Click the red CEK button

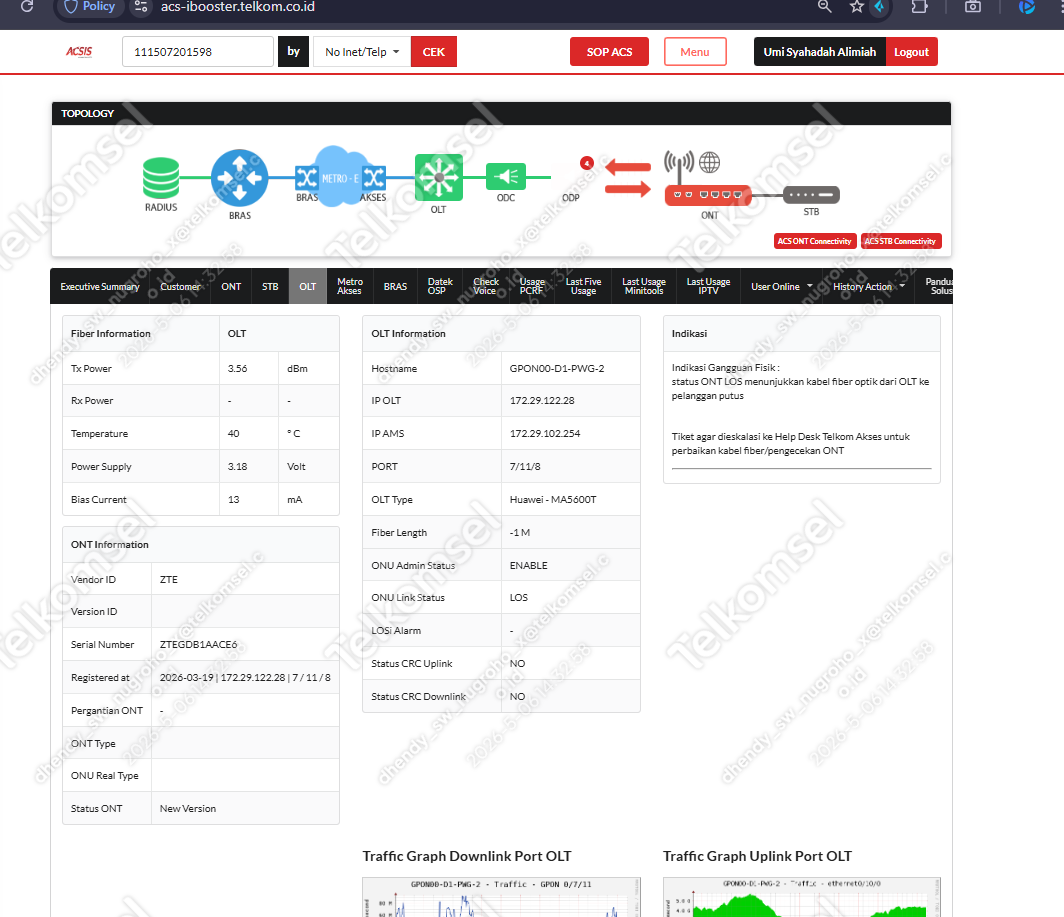point(434,52)
